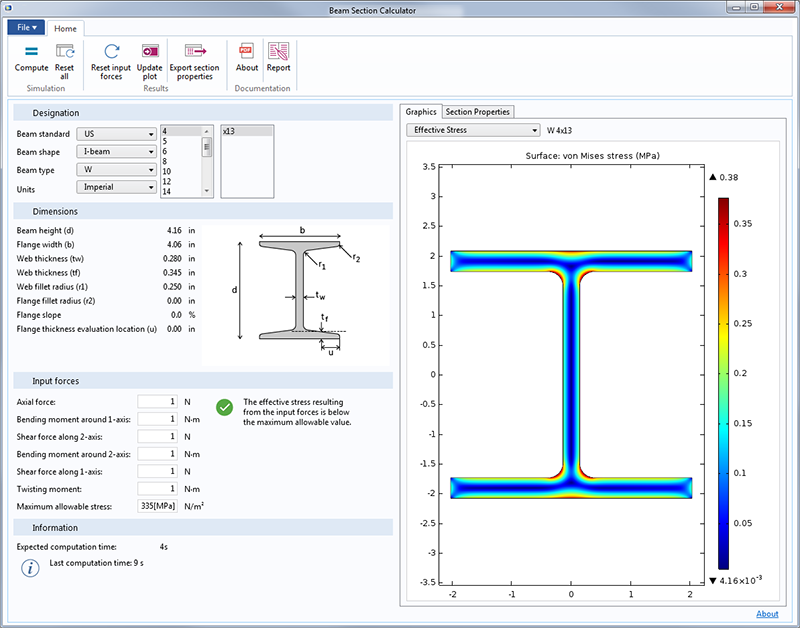Viewport: 800px width, 628px height.
Task: Open the Beam type dropdown
Action: [x=116, y=169]
